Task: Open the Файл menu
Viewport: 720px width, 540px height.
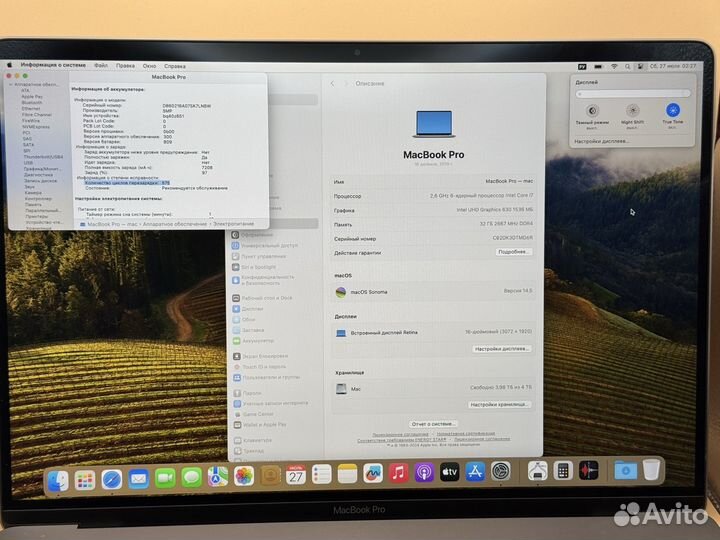Action: [x=101, y=66]
